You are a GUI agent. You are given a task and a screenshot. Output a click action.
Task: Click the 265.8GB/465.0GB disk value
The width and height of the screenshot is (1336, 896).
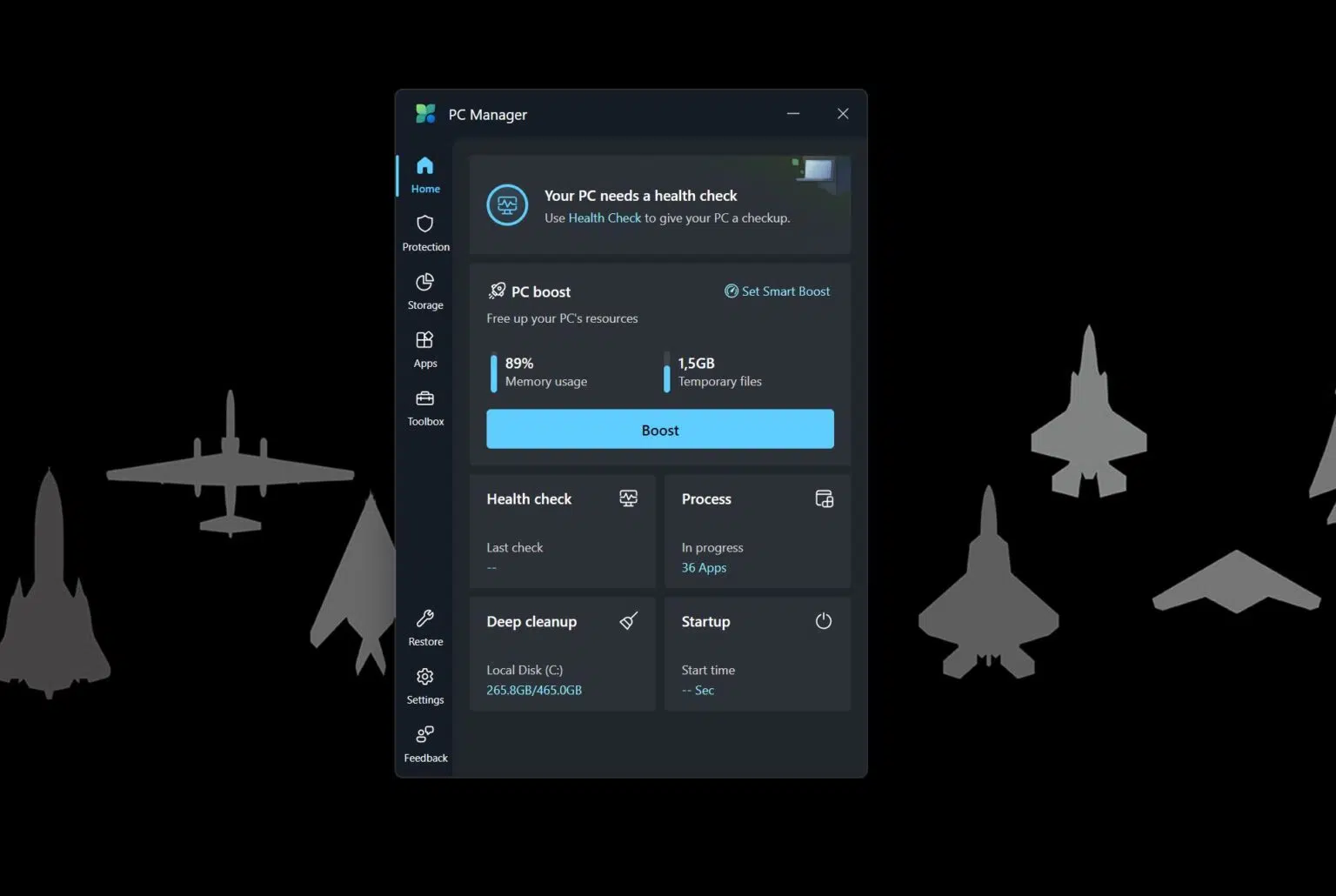point(534,691)
